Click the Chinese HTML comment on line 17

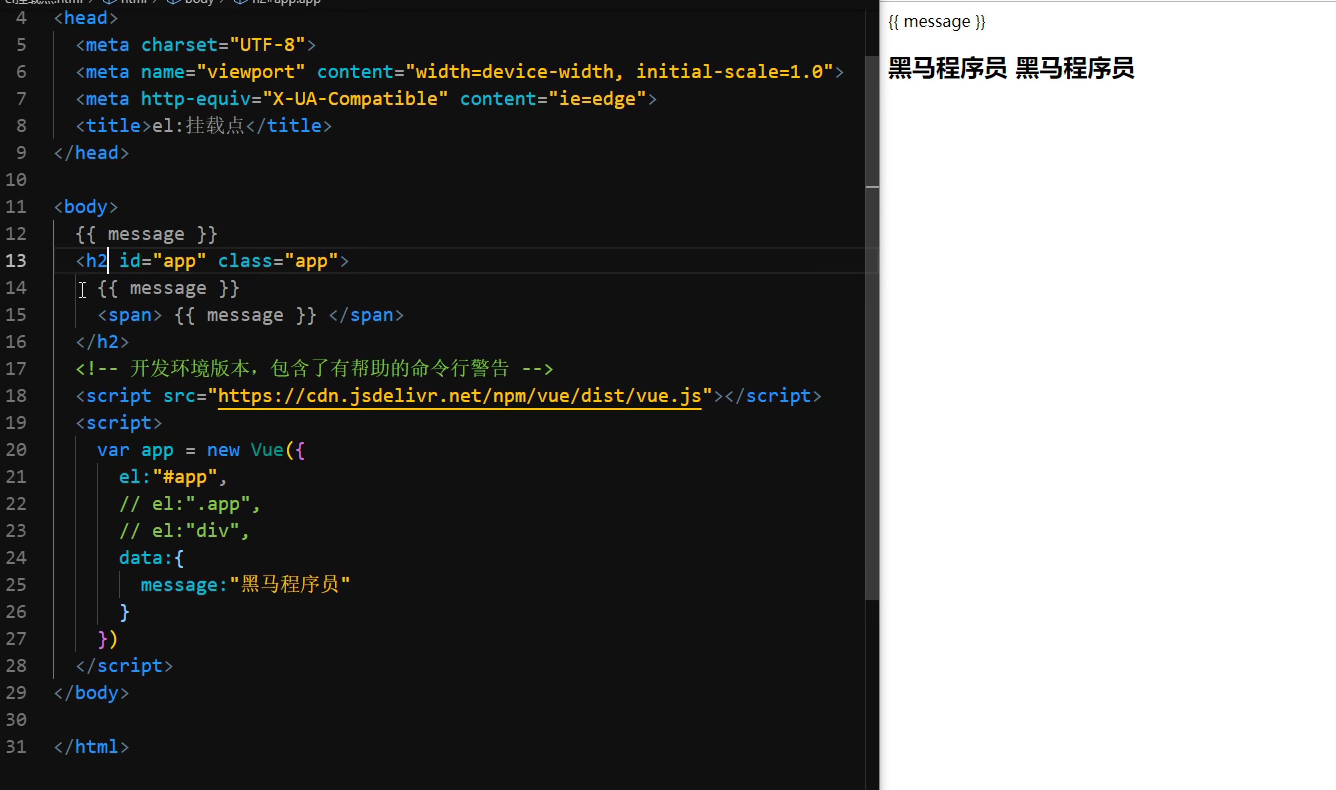314,369
